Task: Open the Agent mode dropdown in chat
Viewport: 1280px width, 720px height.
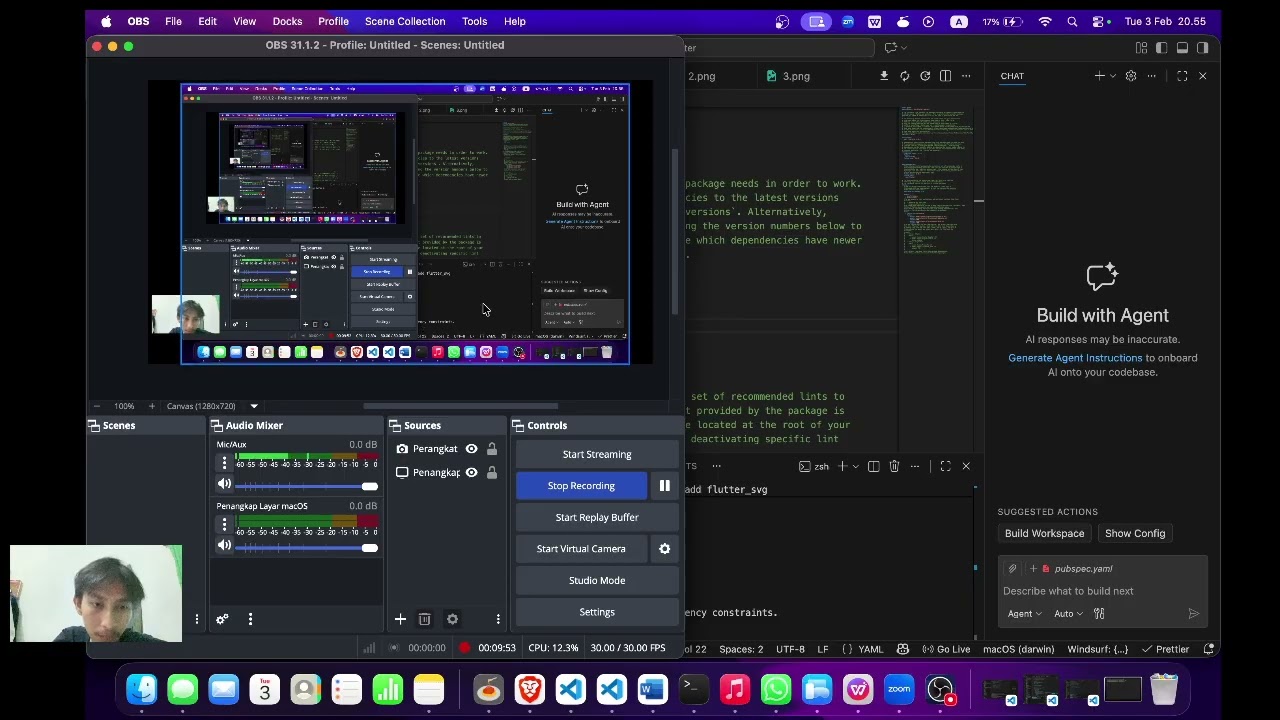Action: 1024,614
